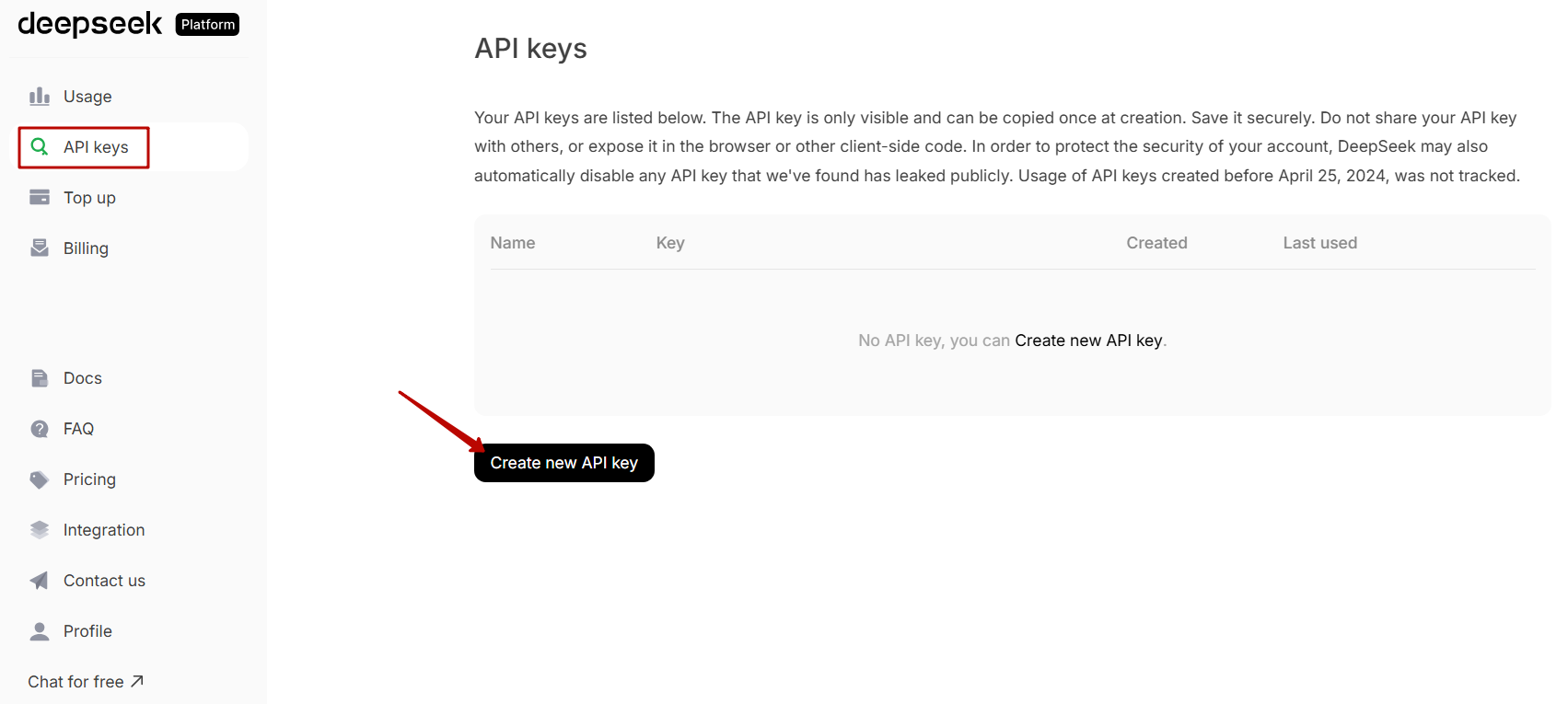This screenshot has width=1568, height=704.
Task: Click the Top up card icon
Action: 40,198
